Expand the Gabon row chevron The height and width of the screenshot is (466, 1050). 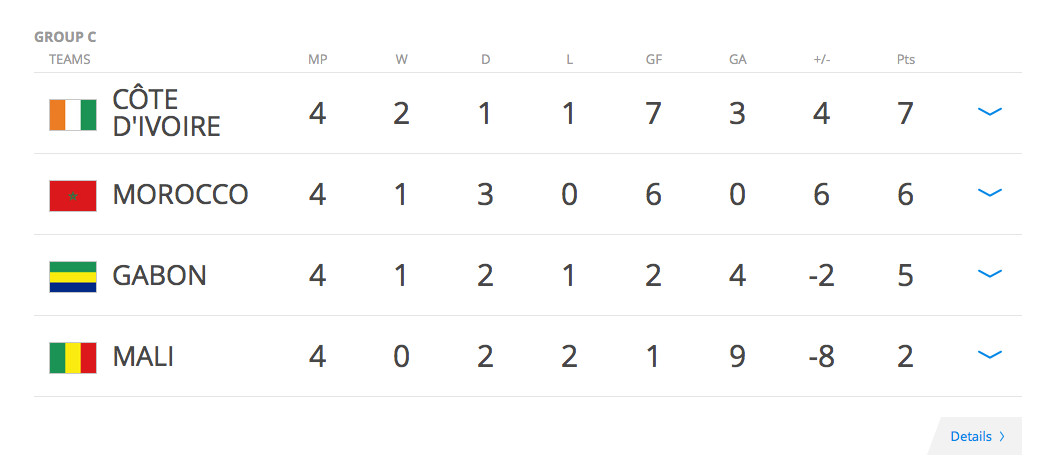tap(990, 274)
